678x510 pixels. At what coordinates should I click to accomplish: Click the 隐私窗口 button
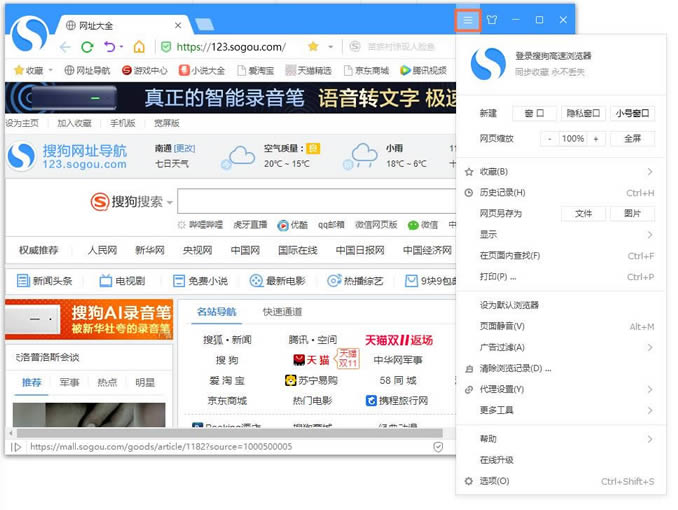(583, 113)
